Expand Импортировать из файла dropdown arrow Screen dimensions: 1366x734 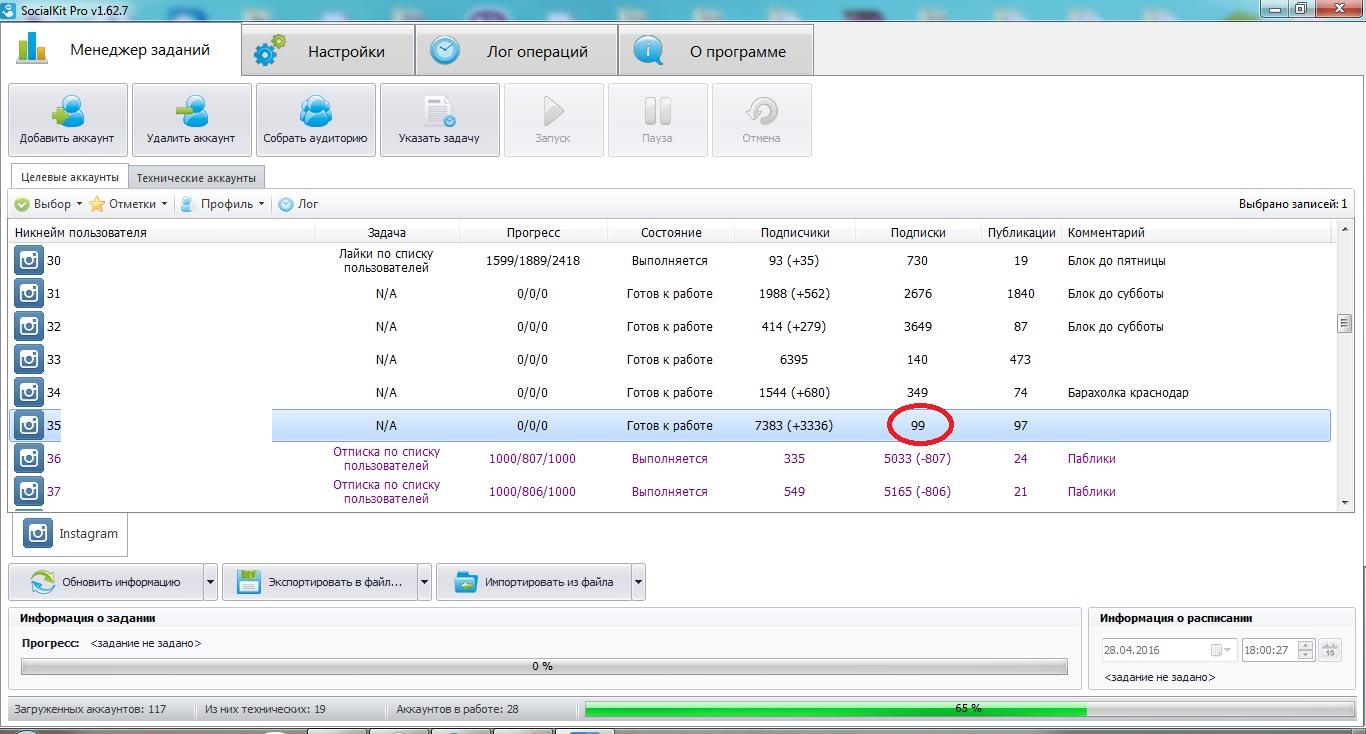point(638,581)
